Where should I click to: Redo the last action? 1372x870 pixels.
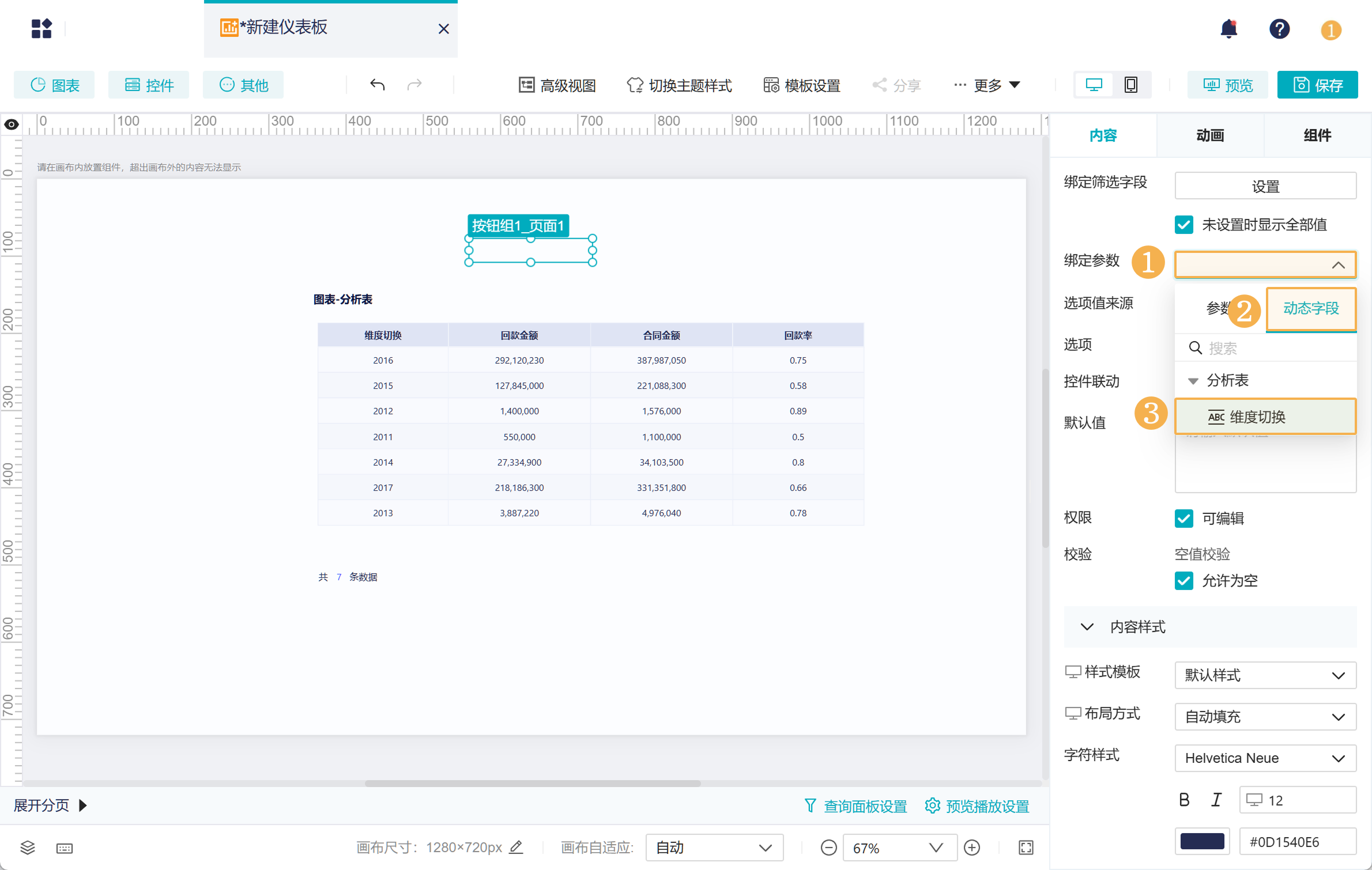pos(414,85)
